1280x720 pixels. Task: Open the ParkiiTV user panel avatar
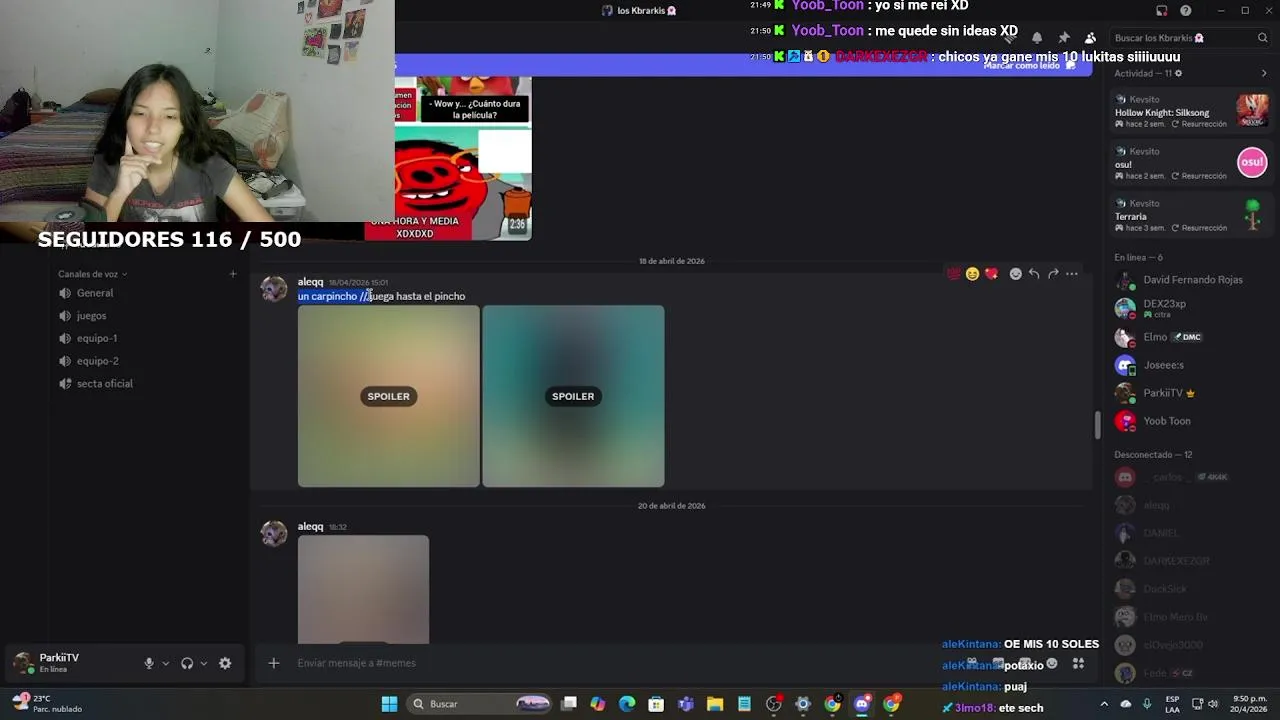click(x=22, y=663)
